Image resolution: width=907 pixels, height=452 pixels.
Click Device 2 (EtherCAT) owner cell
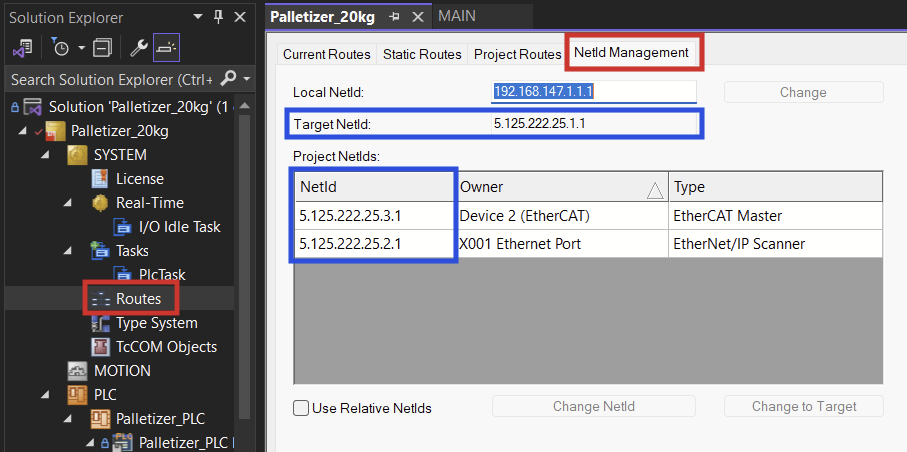point(562,216)
